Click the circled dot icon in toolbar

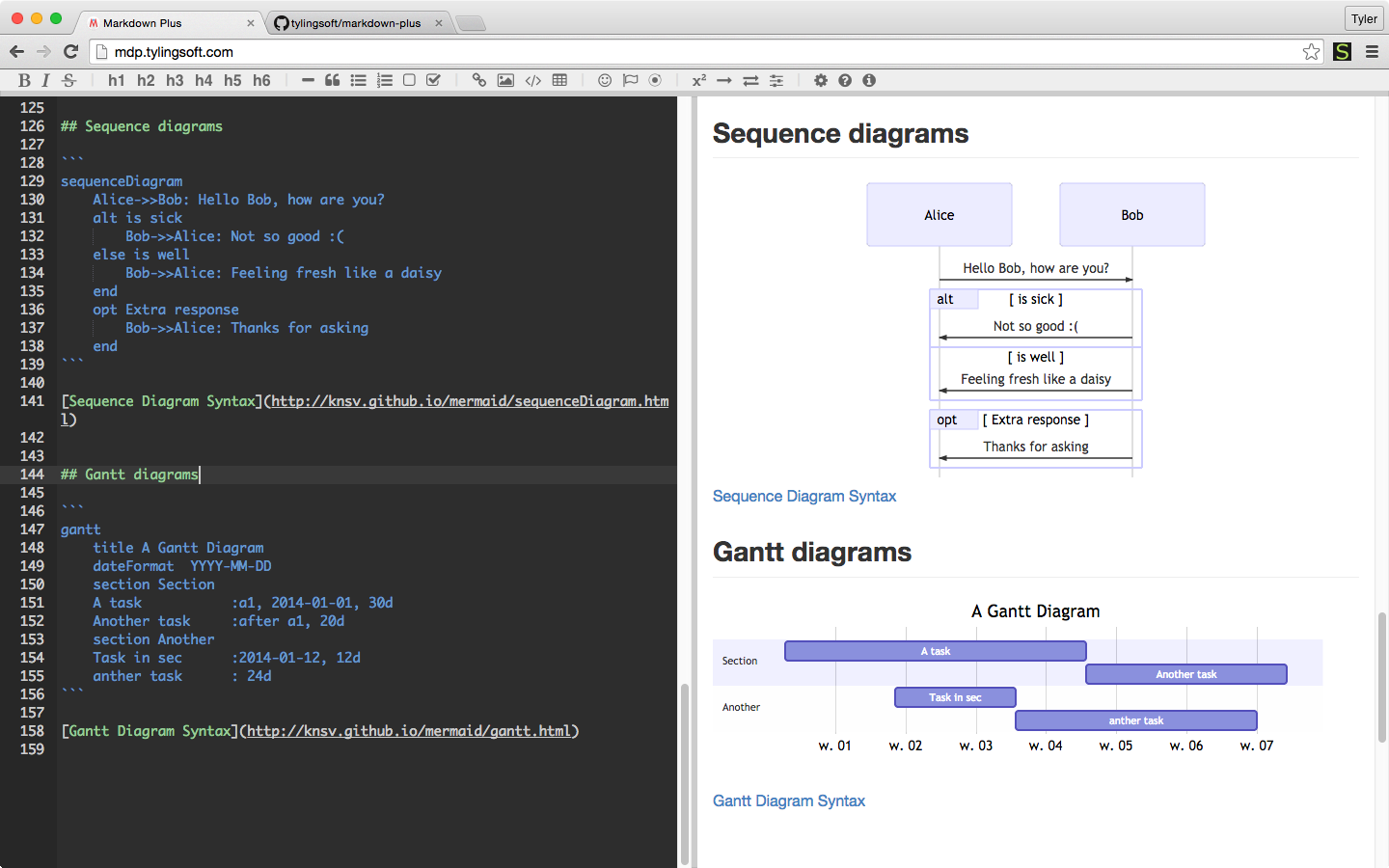(x=655, y=81)
